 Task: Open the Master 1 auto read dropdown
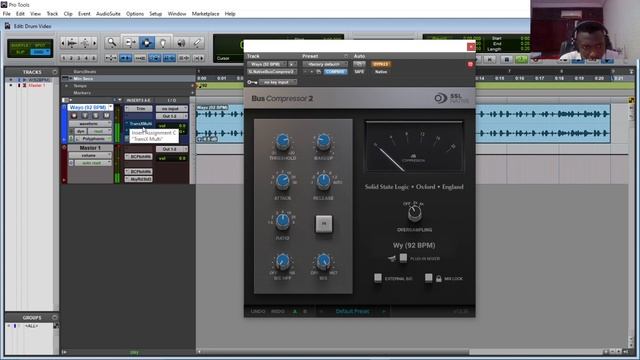[x=93, y=163]
